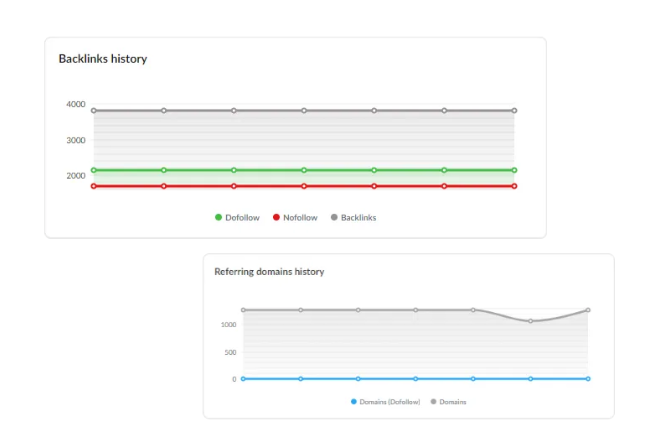Image resolution: width=667 pixels, height=435 pixels.
Task: Select the first red Nofollow data point
Action: click(x=94, y=186)
